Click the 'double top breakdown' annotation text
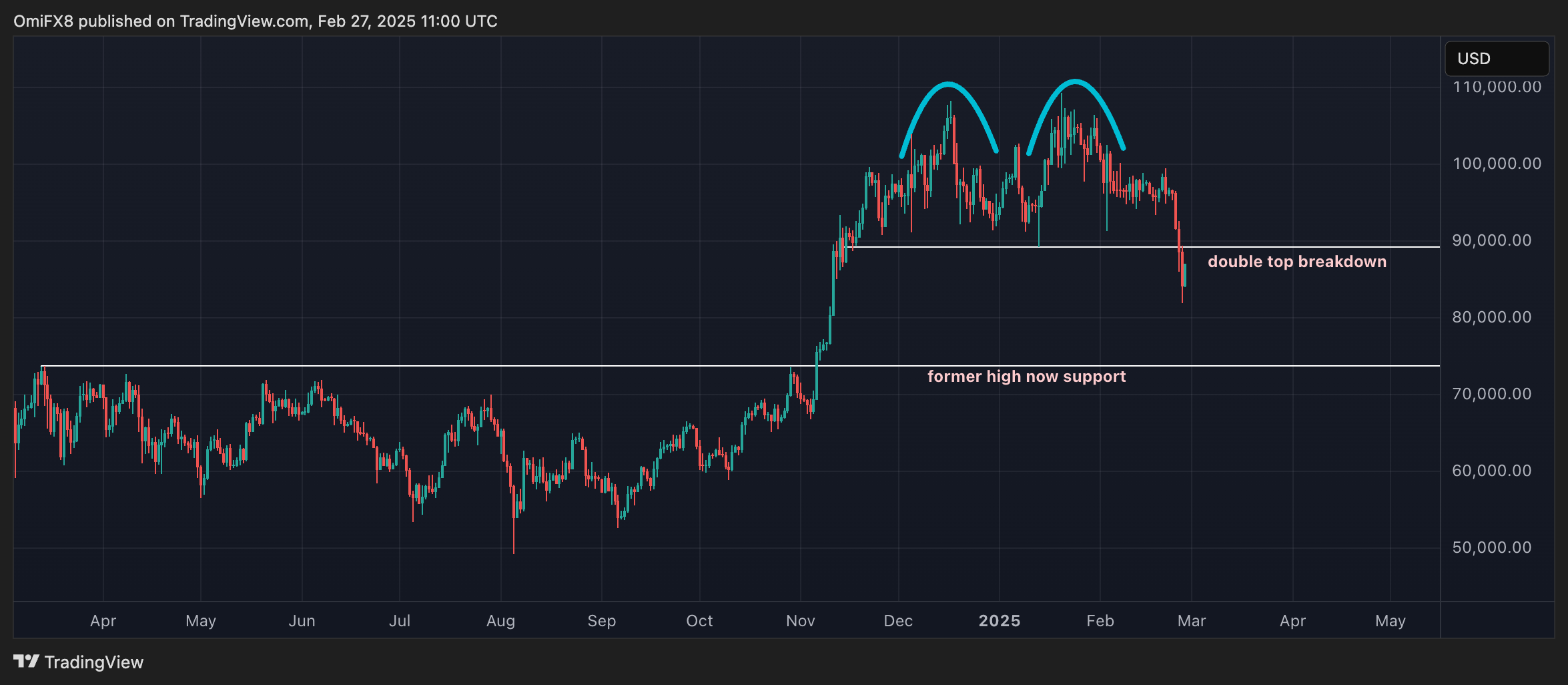The width and height of the screenshot is (1568, 685). pos(1296,262)
